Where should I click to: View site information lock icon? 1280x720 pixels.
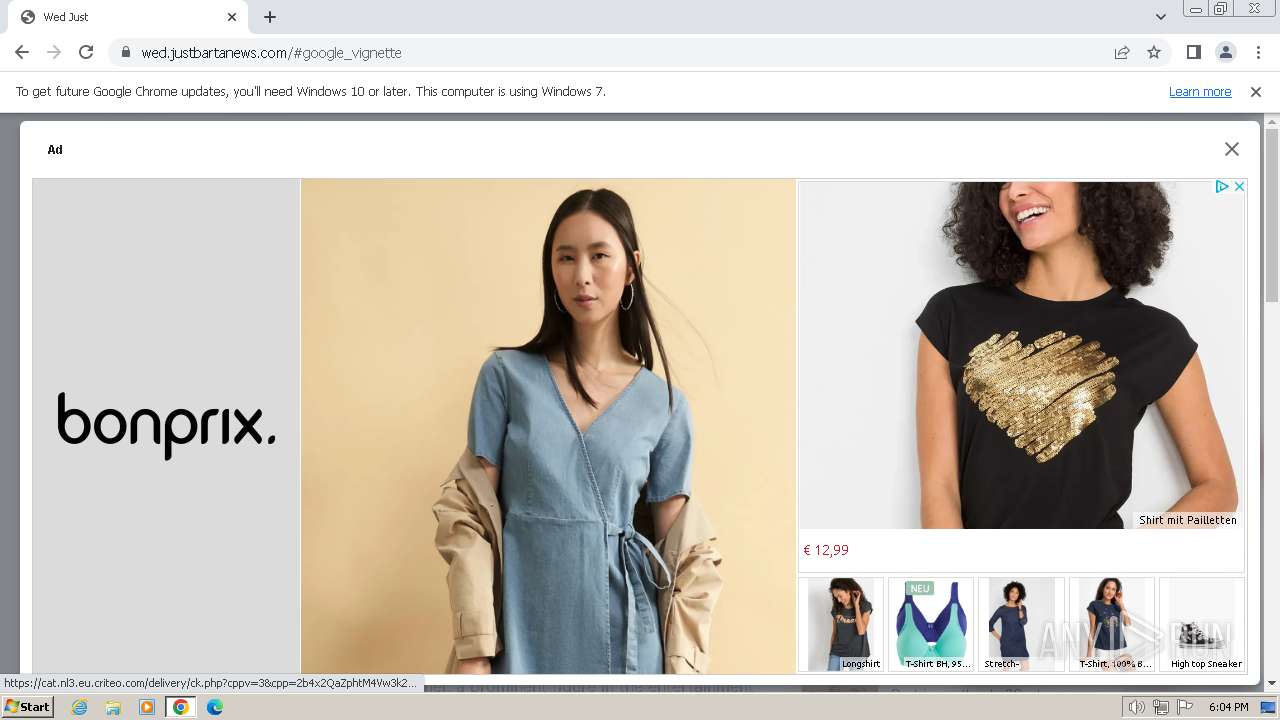pos(125,52)
